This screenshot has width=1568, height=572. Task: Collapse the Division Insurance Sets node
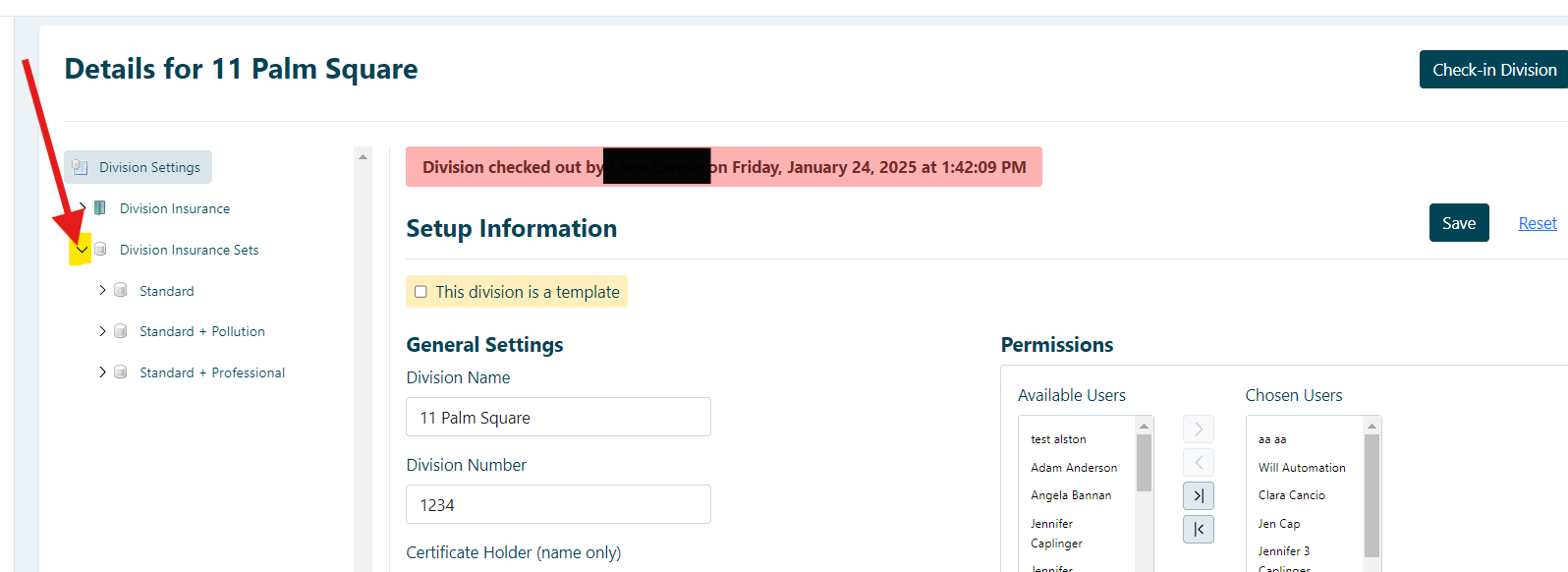82,250
